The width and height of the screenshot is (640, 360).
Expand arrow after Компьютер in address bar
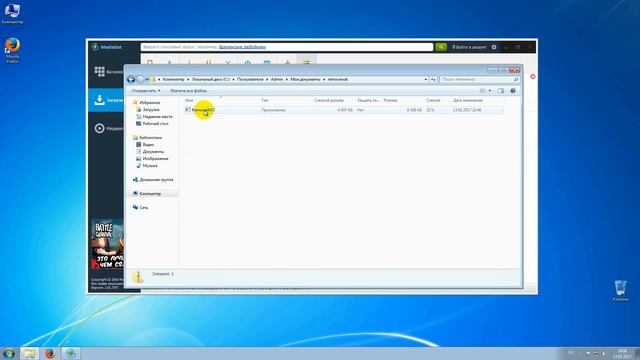point(188,79)
